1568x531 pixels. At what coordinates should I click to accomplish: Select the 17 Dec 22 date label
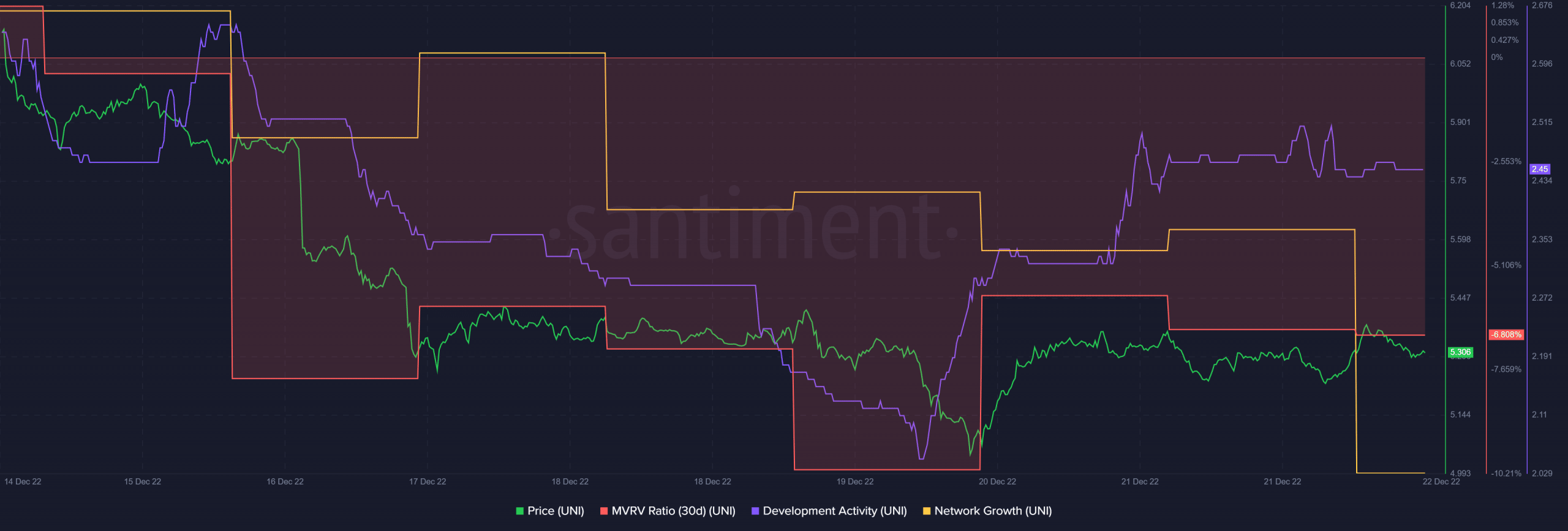pos(428,481)
